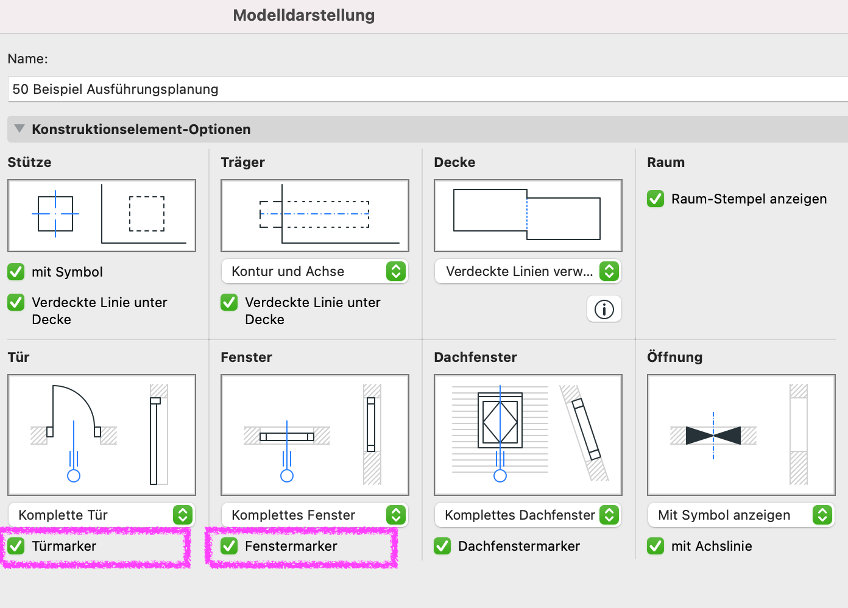
Task: Toggle the mit Achslinie checkbox
Action: pos(656,546)
